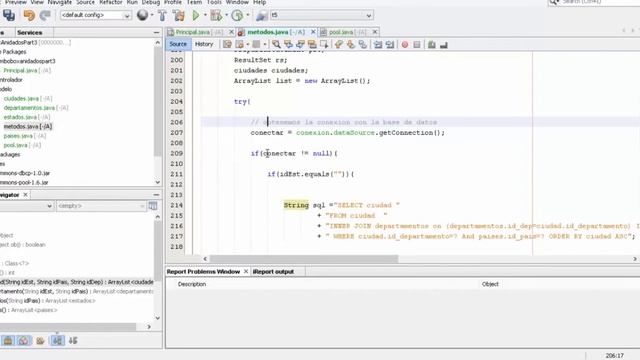Viewport: 640px width, 360px height.
Task: Toggle Show Fields filter in Navigator
Action: 24,340
